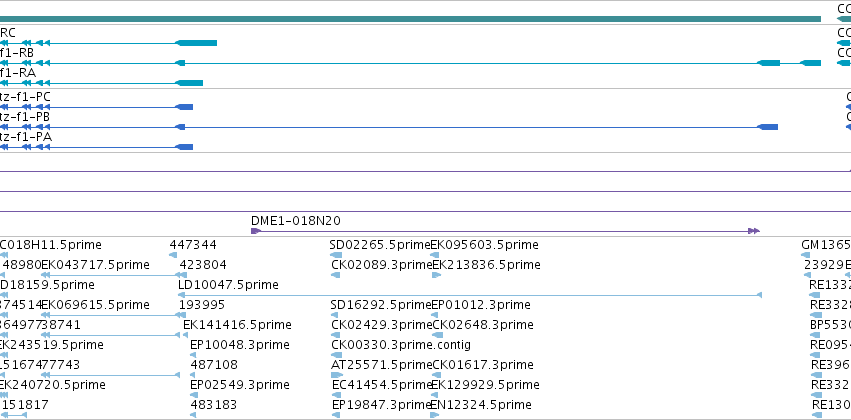This screenshot has height=420, width=851.
Task: Select the ftz-f1-PB right coding block
Action: 767,127
